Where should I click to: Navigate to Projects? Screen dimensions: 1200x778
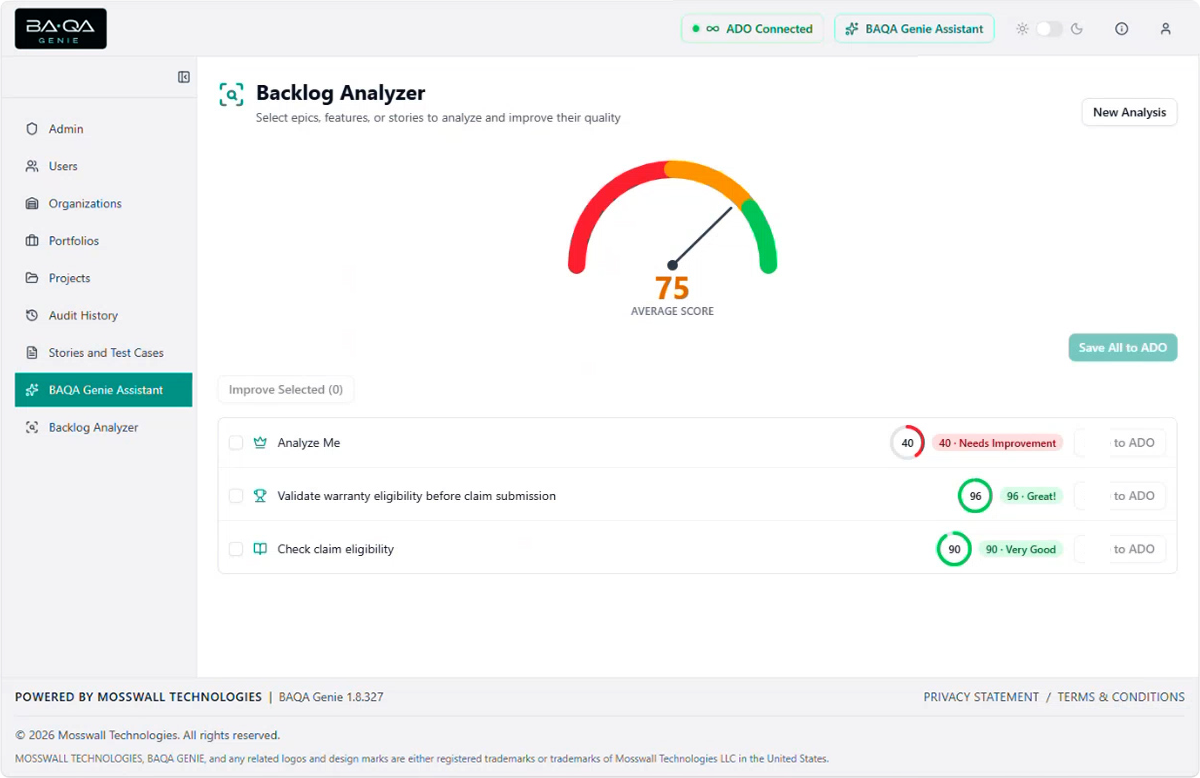103,278
